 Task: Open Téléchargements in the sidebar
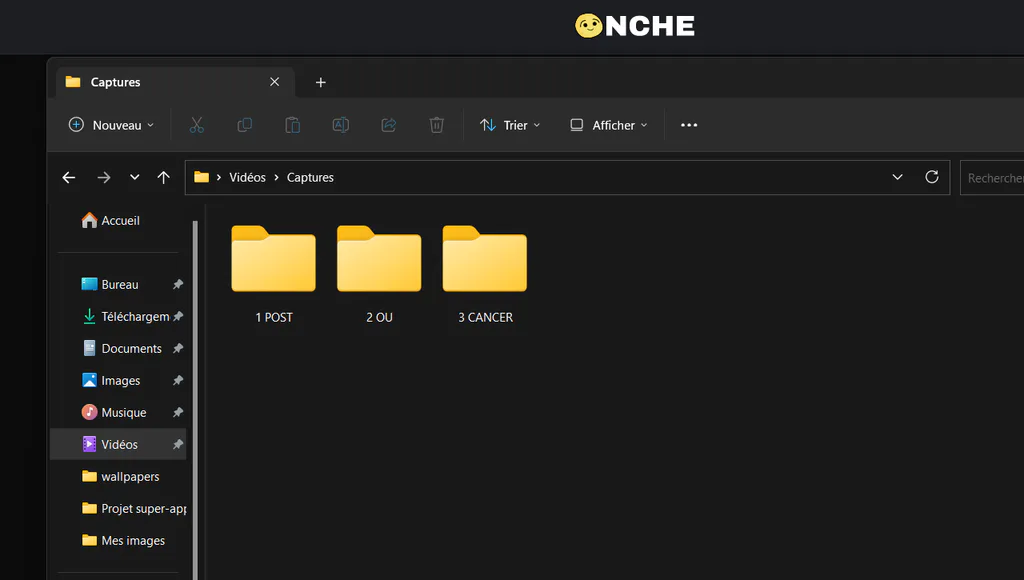(x=120, y=316)
